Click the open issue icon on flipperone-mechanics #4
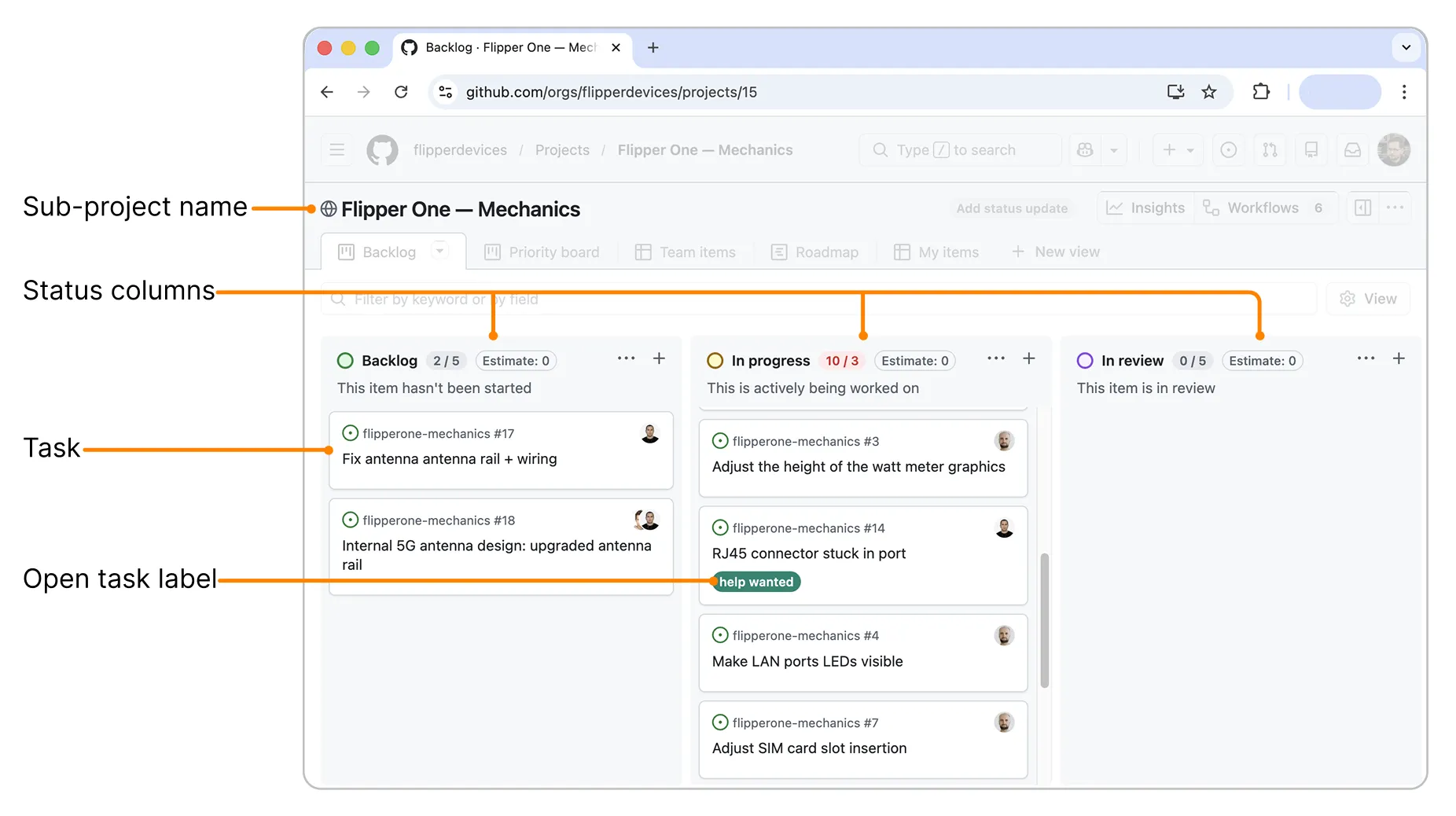 point(720,635)
